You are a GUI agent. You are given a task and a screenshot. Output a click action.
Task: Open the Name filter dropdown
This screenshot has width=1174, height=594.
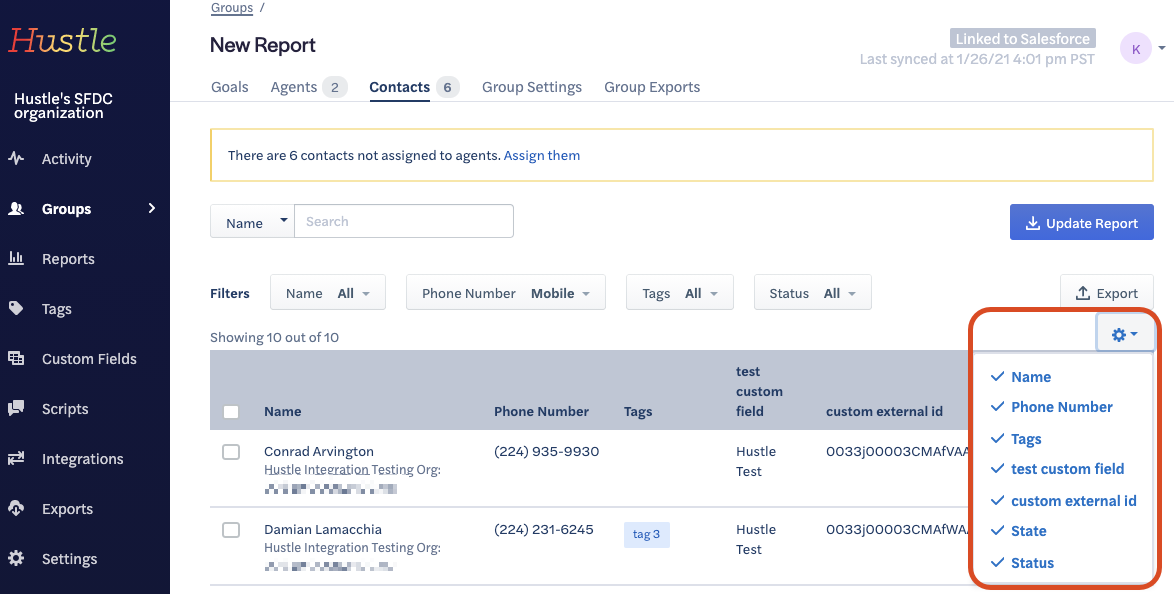pos(328,293)
